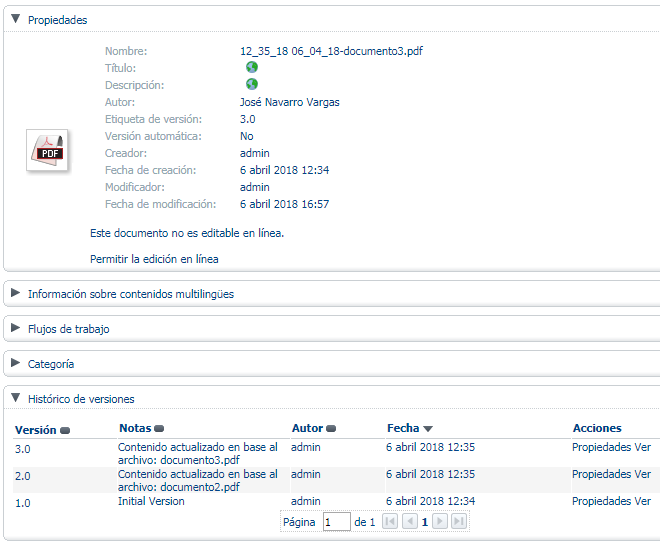The height and width of the screenshot is (546, 660).
Task: Click file name 12_35_18 06_04_18-documento3.pdf
Action: tap(331, 51)
